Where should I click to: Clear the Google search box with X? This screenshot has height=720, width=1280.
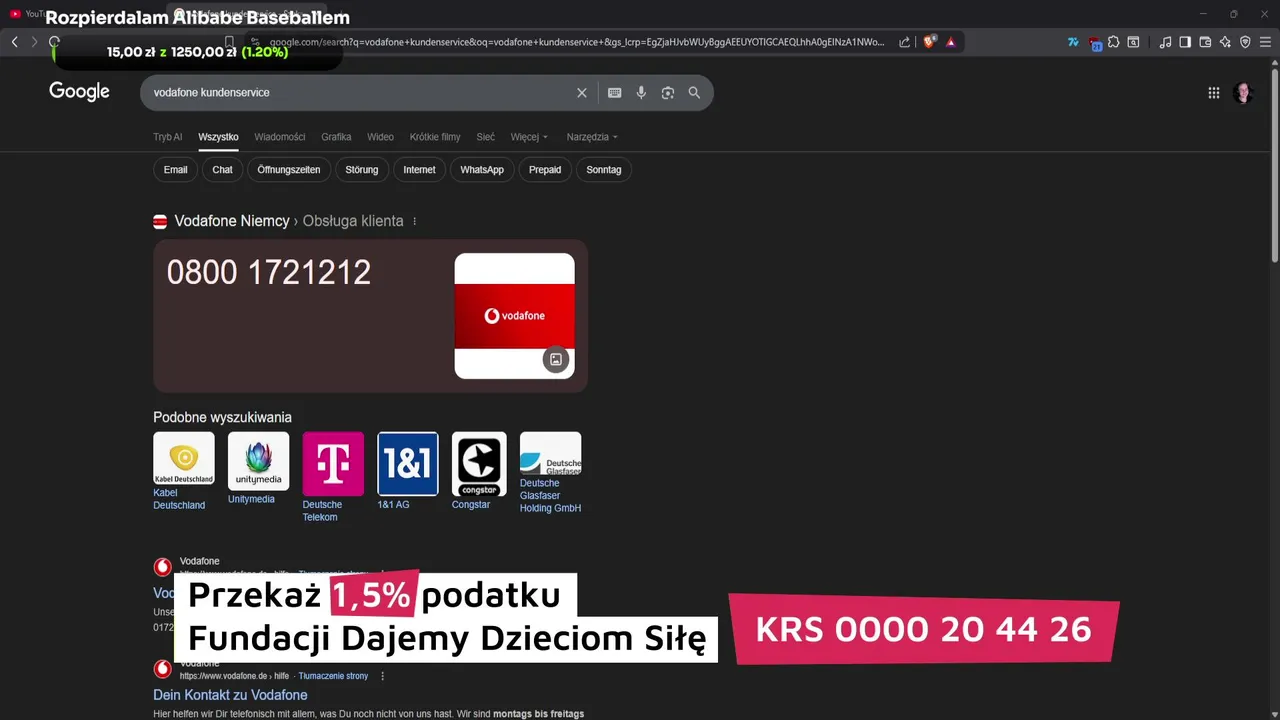[x=582, y=92]
